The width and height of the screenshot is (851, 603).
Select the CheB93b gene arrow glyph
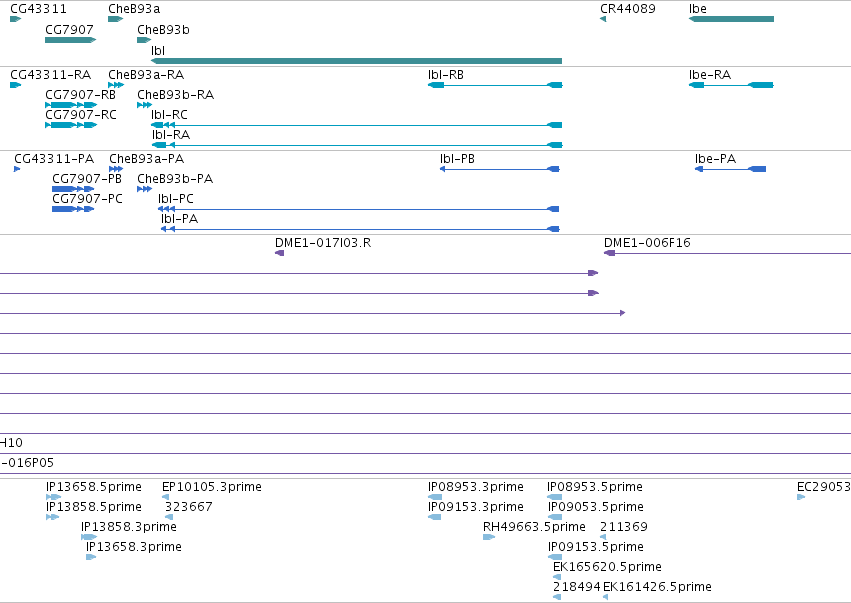pyautogui.click(x=144, y=40)
